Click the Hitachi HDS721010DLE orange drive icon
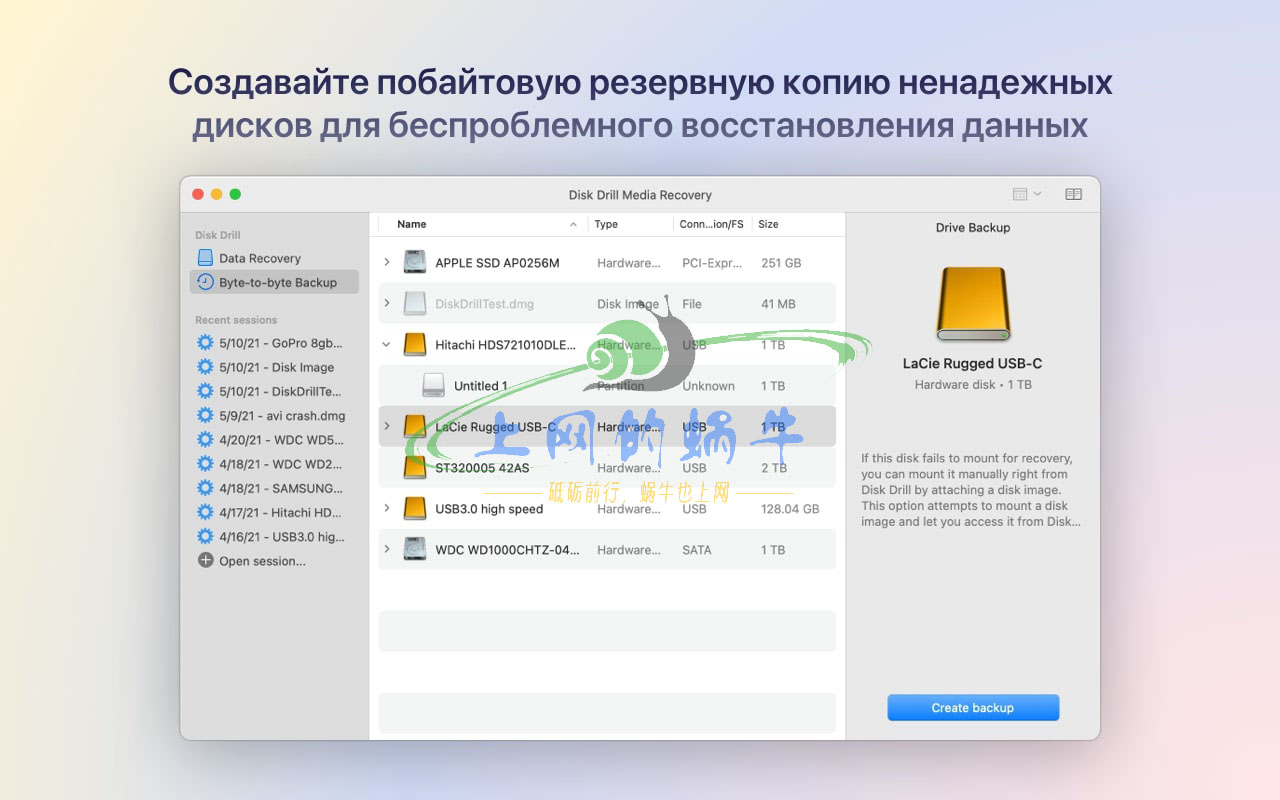Image resolution: width=1280 pixels, height=800 pixels. point(415,345)
